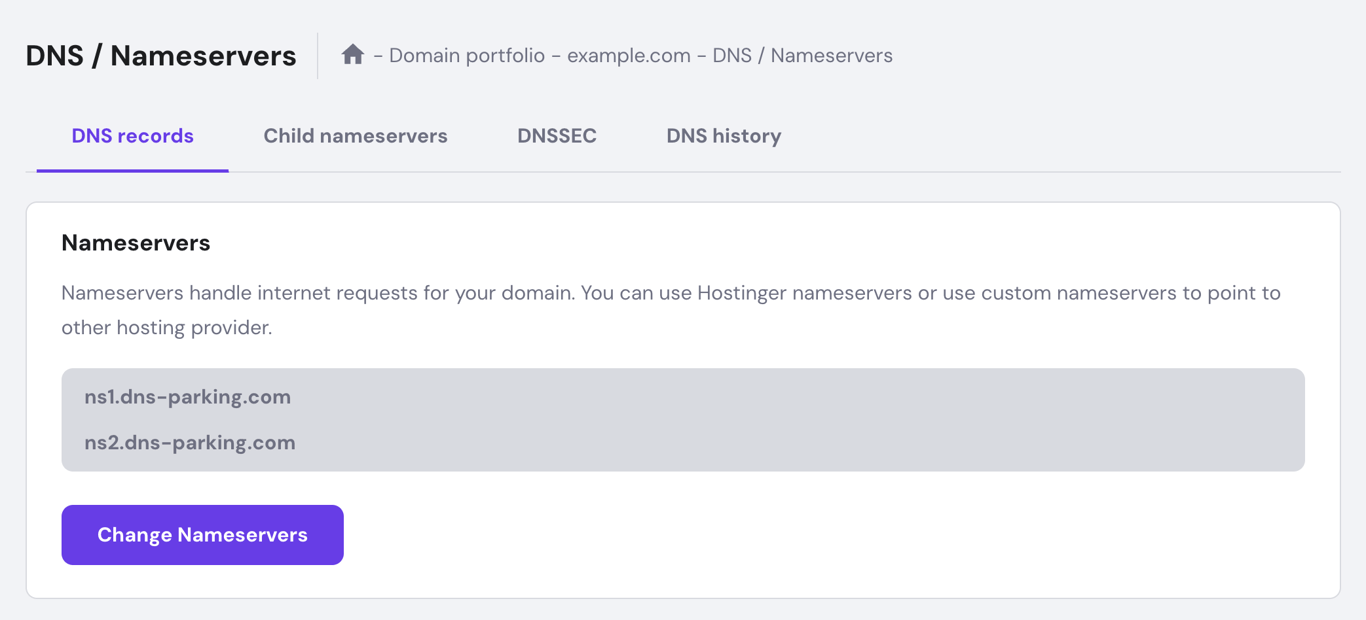Click the DNS / Nameservers page title
Viewport: 1366px width, 620px height.
pyautogui.click(x=160, y=55)
